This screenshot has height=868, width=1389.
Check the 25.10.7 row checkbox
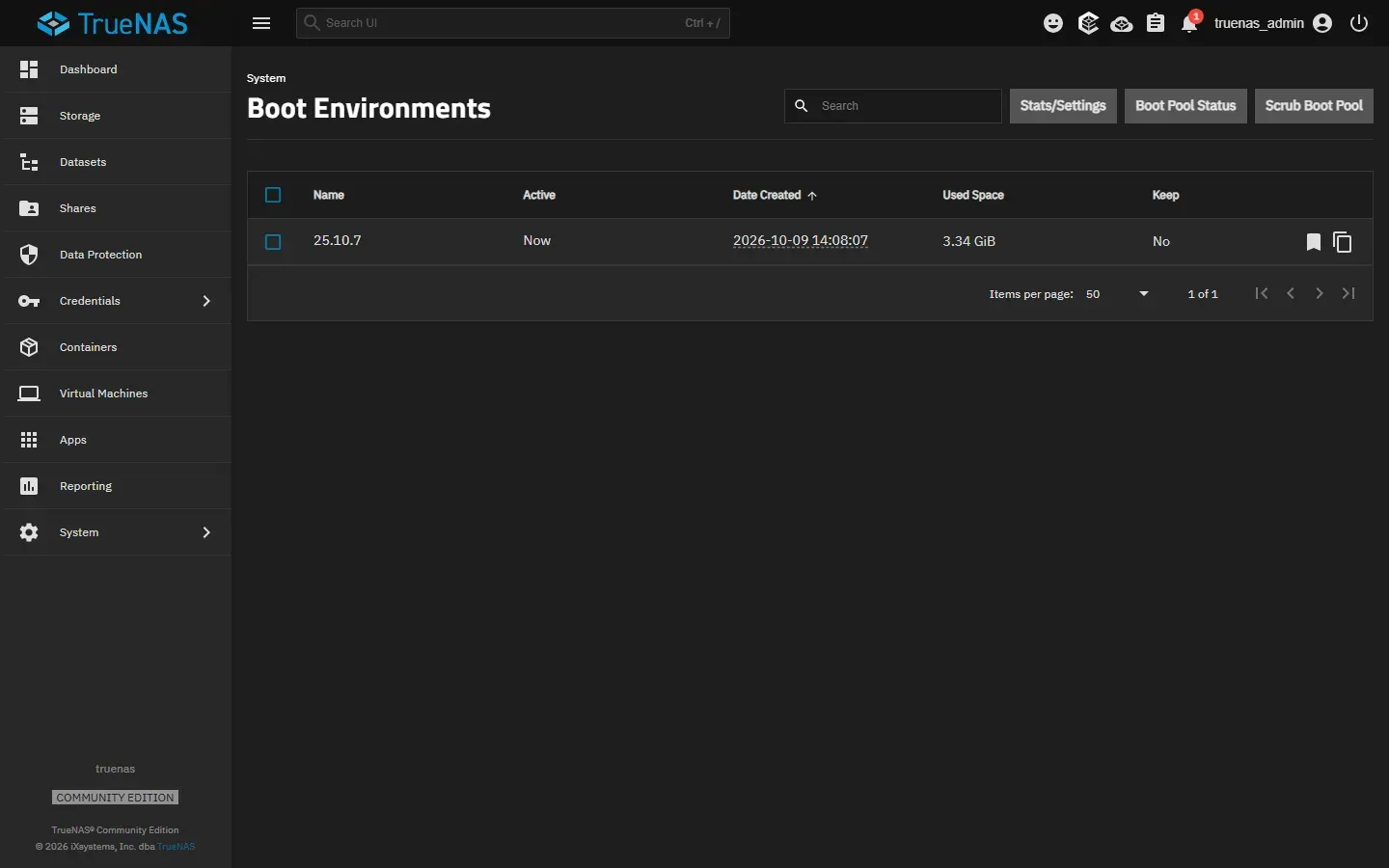273,242
